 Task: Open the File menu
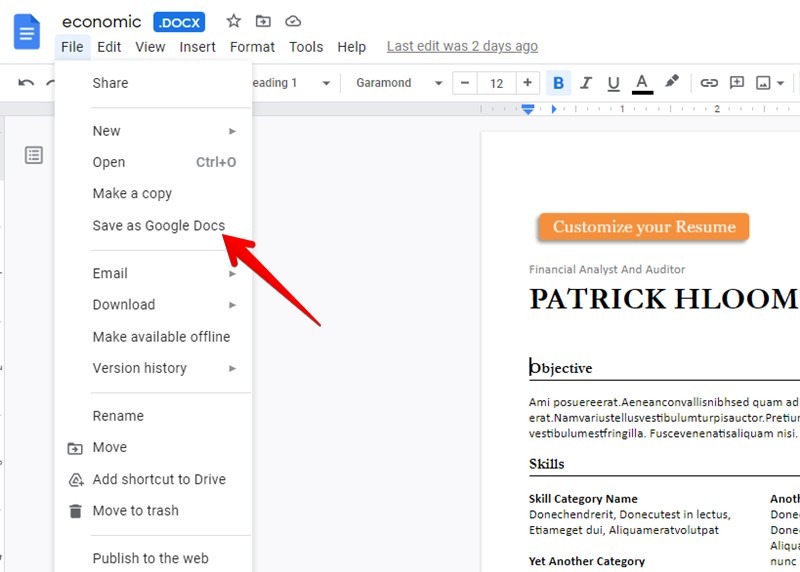click(x=72, y=47)
